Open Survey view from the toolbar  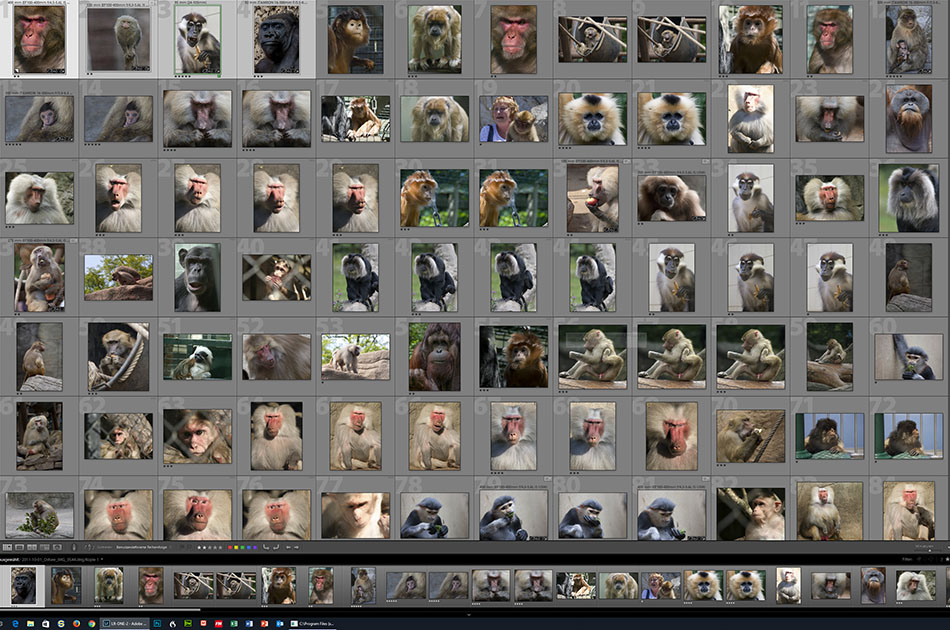click(x=45, y=547)
